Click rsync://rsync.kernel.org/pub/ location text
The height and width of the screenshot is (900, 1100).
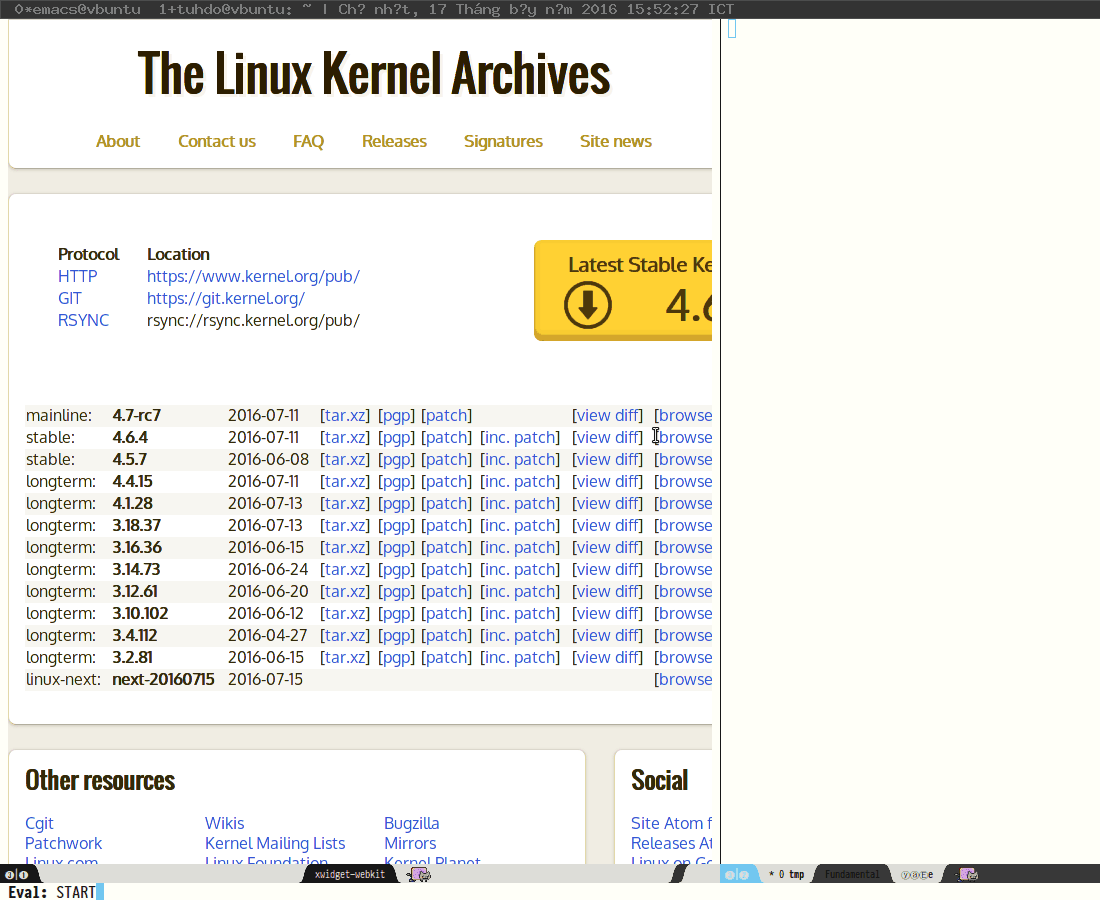tap(253, 321)
